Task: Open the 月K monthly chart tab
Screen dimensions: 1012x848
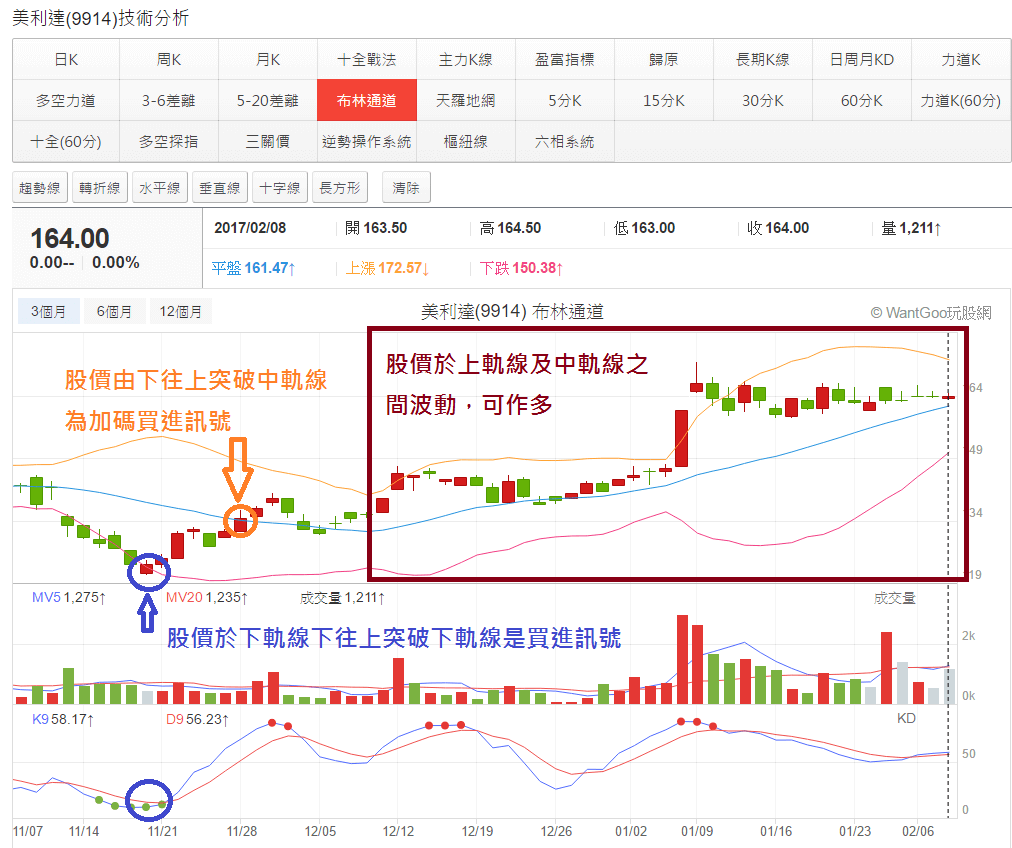Action: click(x=268, y=60)
